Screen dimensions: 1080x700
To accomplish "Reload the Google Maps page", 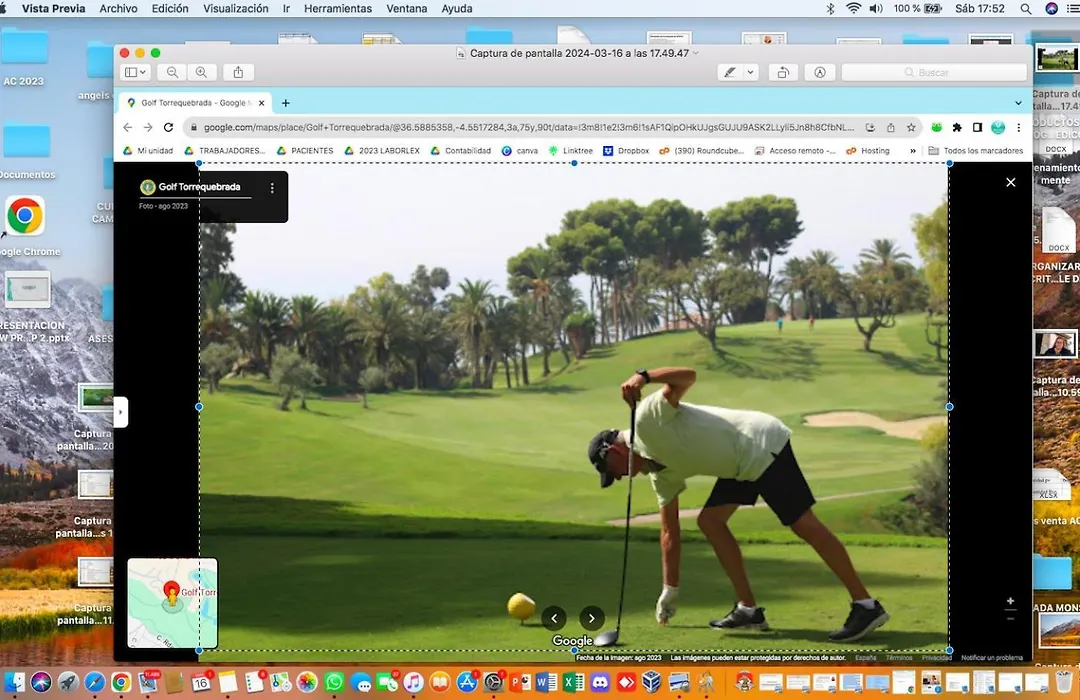I will [168, 127].
